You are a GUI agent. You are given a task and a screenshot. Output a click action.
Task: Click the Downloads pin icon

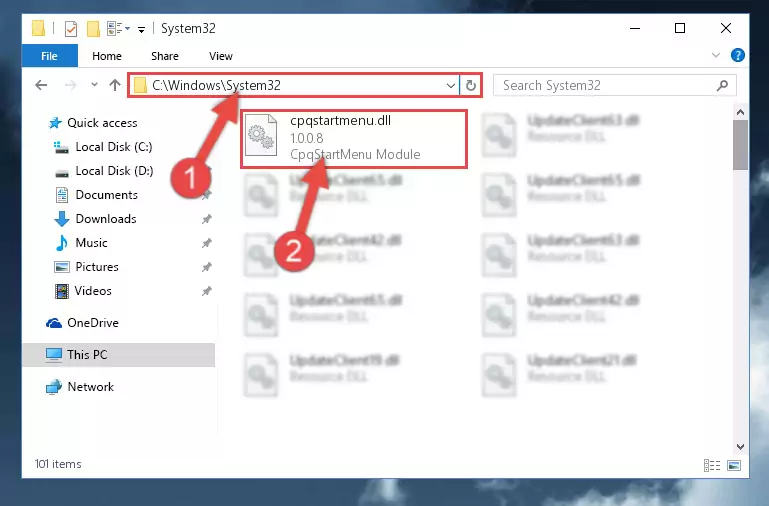point(207,219)
